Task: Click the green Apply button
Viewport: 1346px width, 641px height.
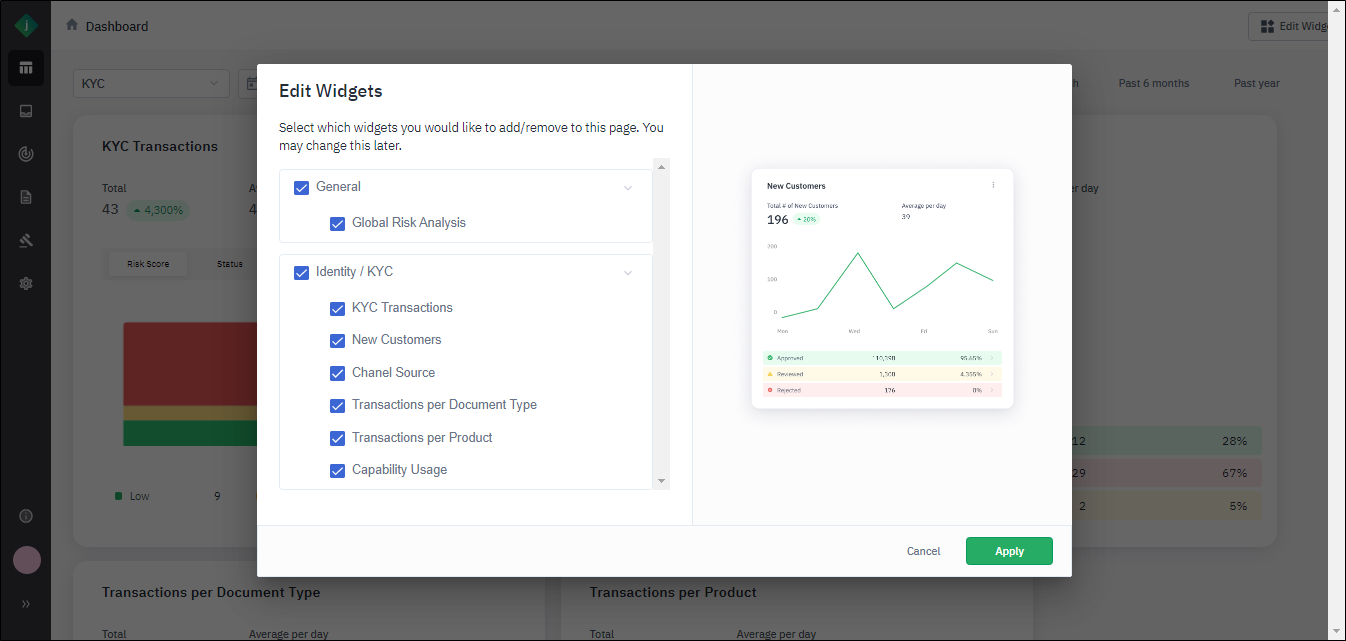Action: pyautogui.click(x=1009, y=551)
